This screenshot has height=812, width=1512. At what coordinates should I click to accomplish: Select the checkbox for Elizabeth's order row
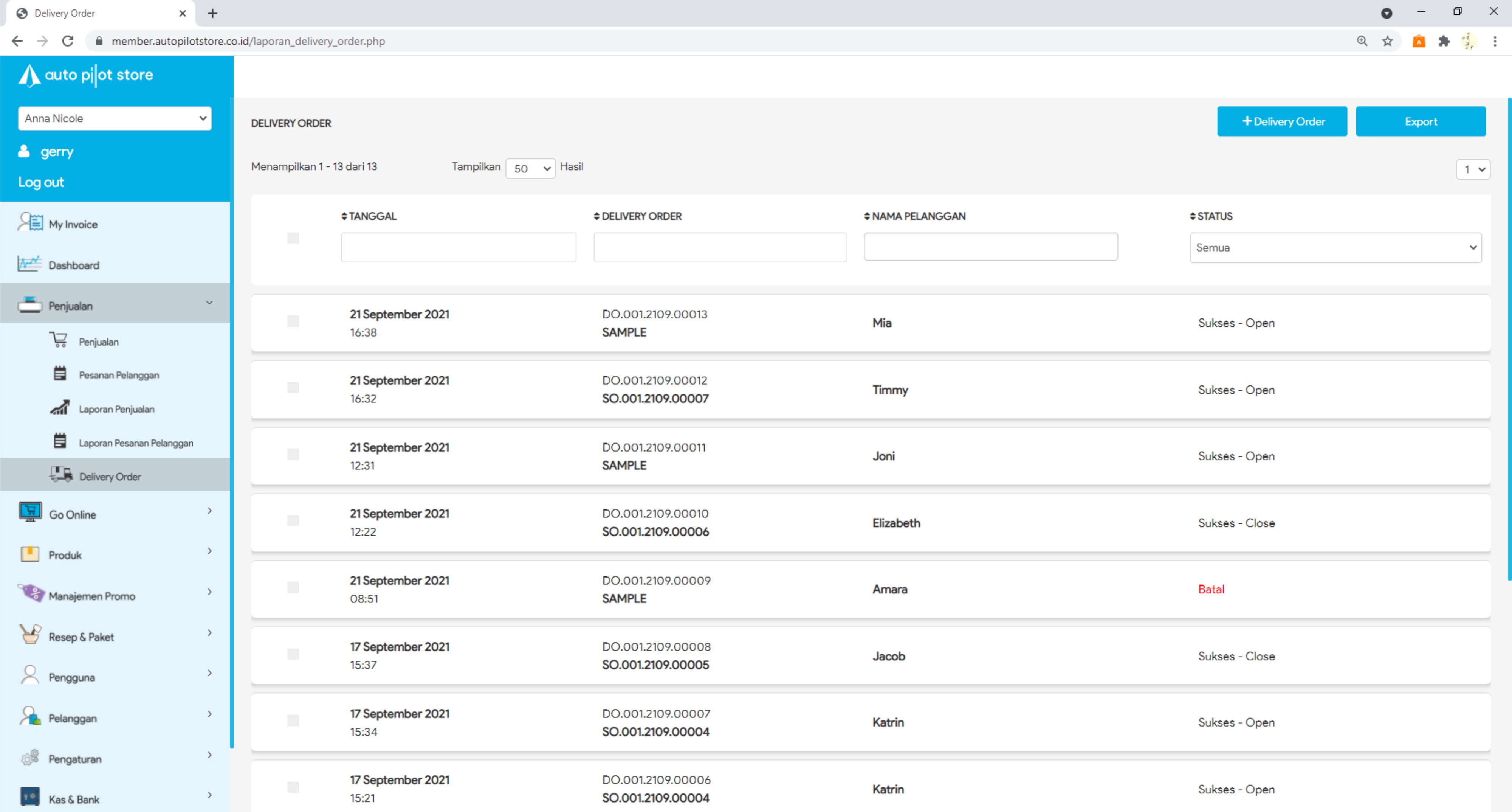(293, 521)
